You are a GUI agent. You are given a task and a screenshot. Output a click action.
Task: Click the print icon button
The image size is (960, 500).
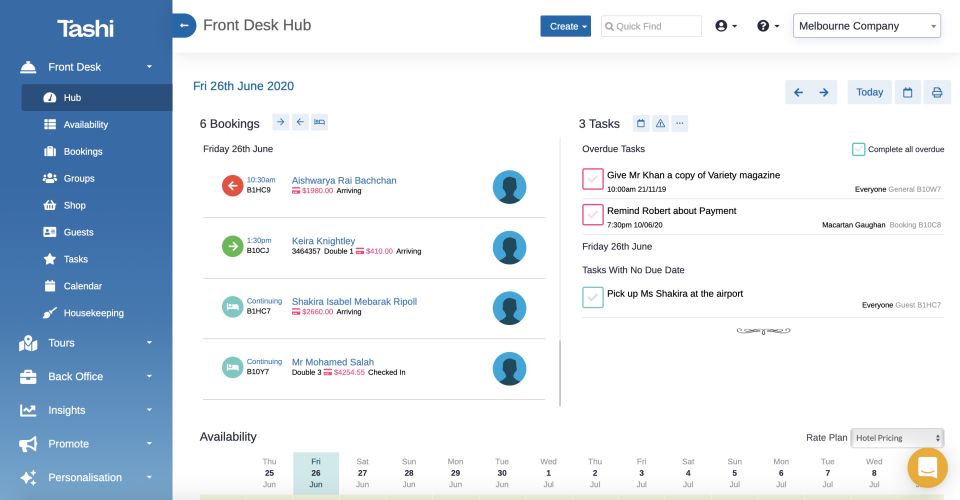click(937, 92)
